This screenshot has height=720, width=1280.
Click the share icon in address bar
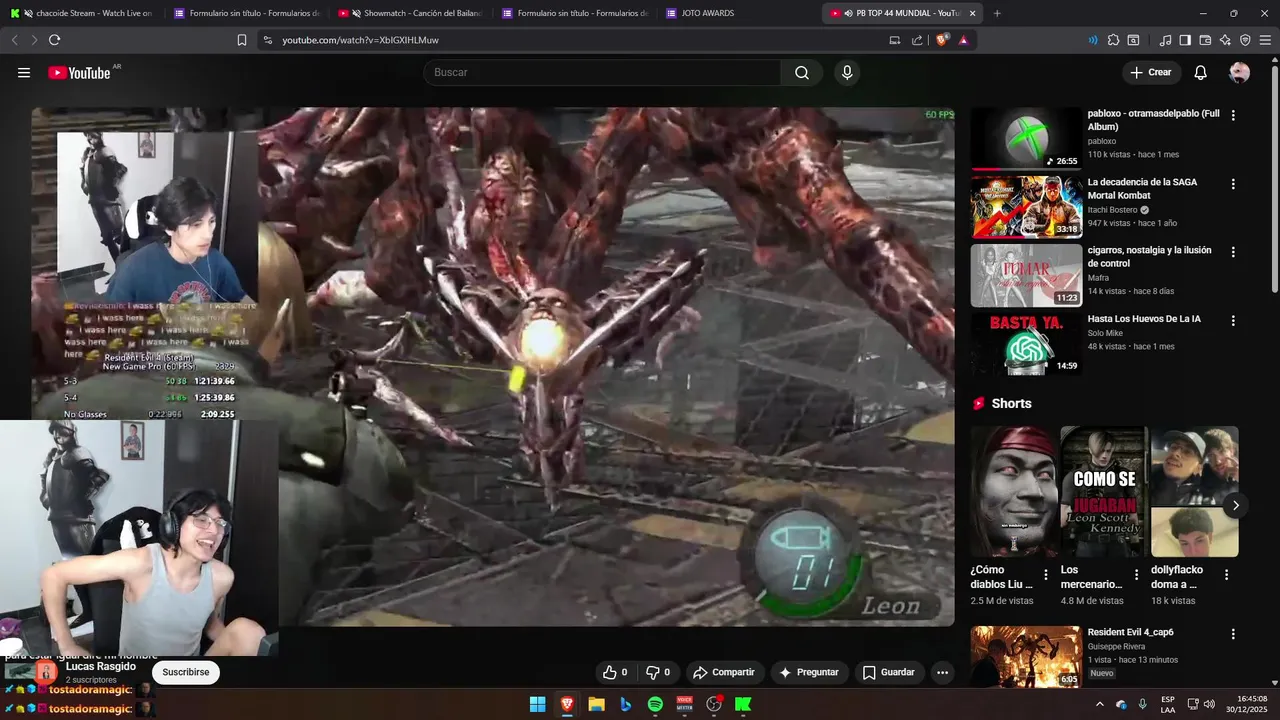pos(917,40)
